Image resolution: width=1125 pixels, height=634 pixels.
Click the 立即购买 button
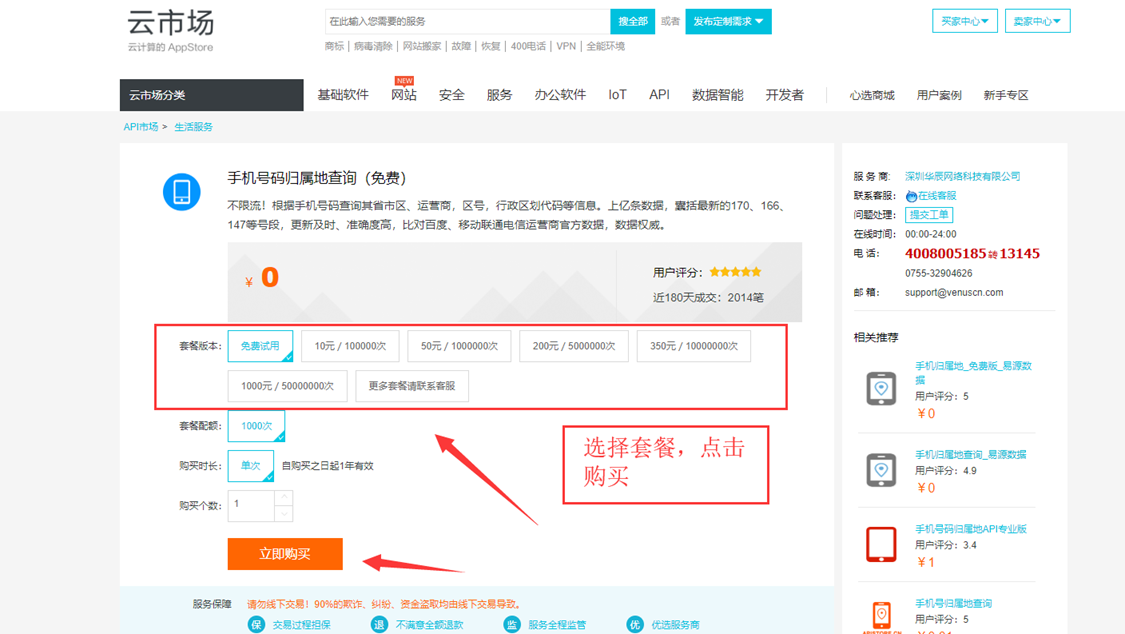tap(285, 554)
